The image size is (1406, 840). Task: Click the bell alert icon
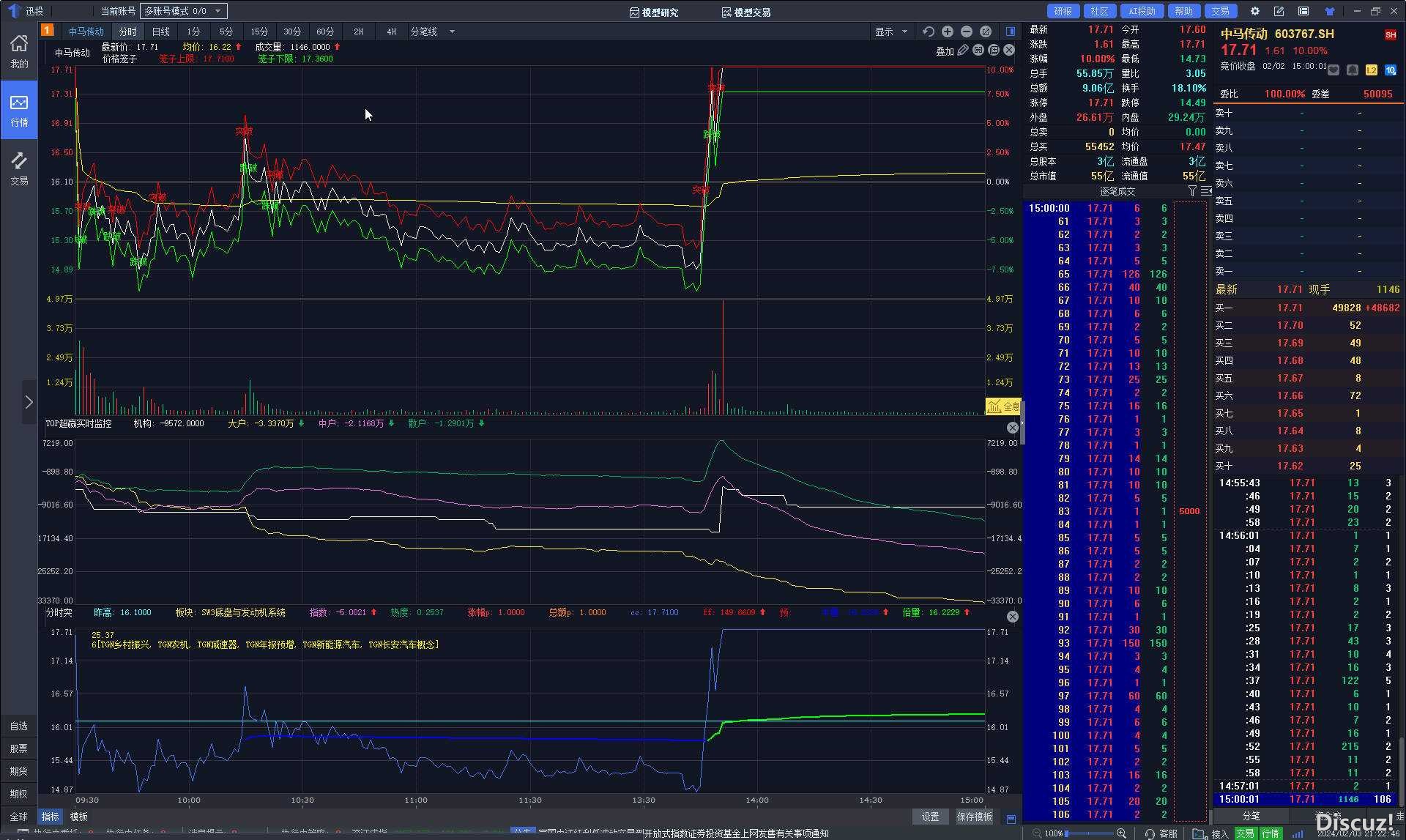pos(1353,70)
